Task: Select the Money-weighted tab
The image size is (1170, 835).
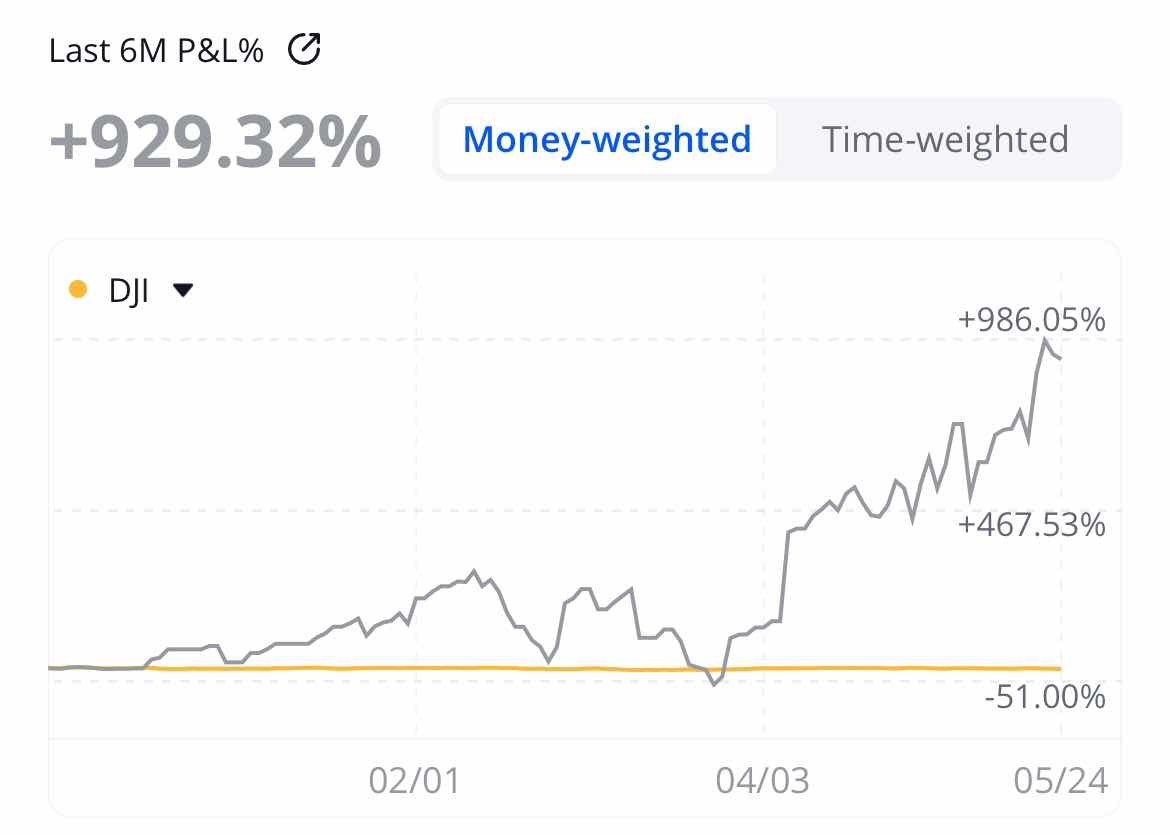Action: (x=607, y=139)
